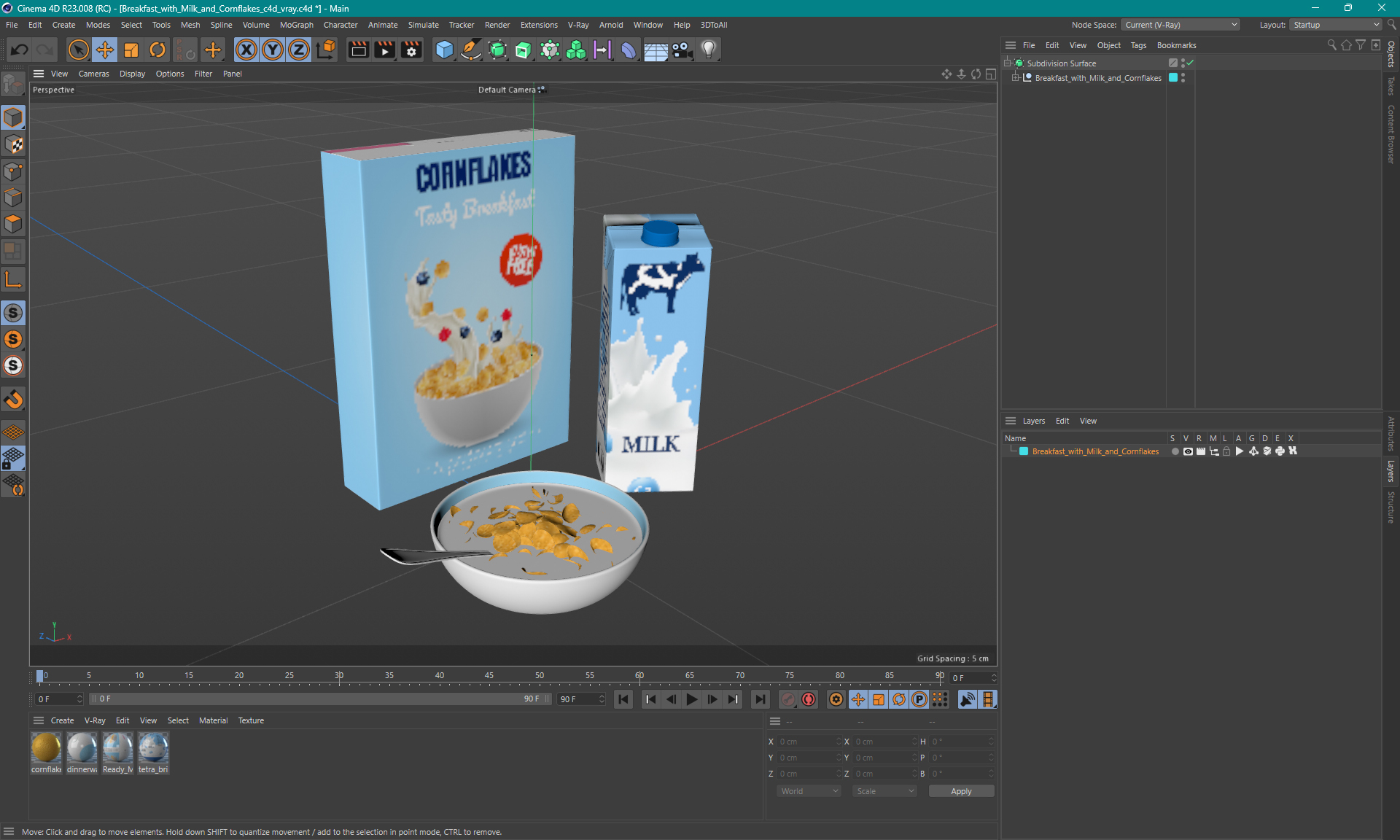
Task: Toggle Subdivision Surface visibility dots
Action: pyautogui.click(x=1183, y=63)
